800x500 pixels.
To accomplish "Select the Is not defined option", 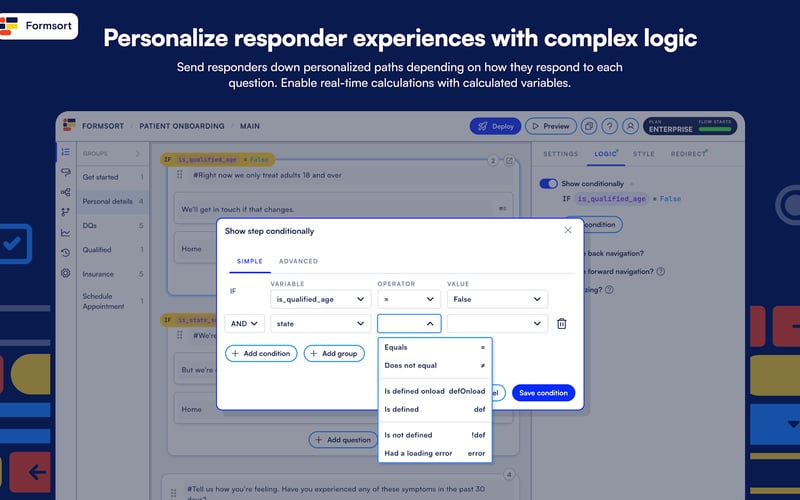I will (x=435, y=435).
